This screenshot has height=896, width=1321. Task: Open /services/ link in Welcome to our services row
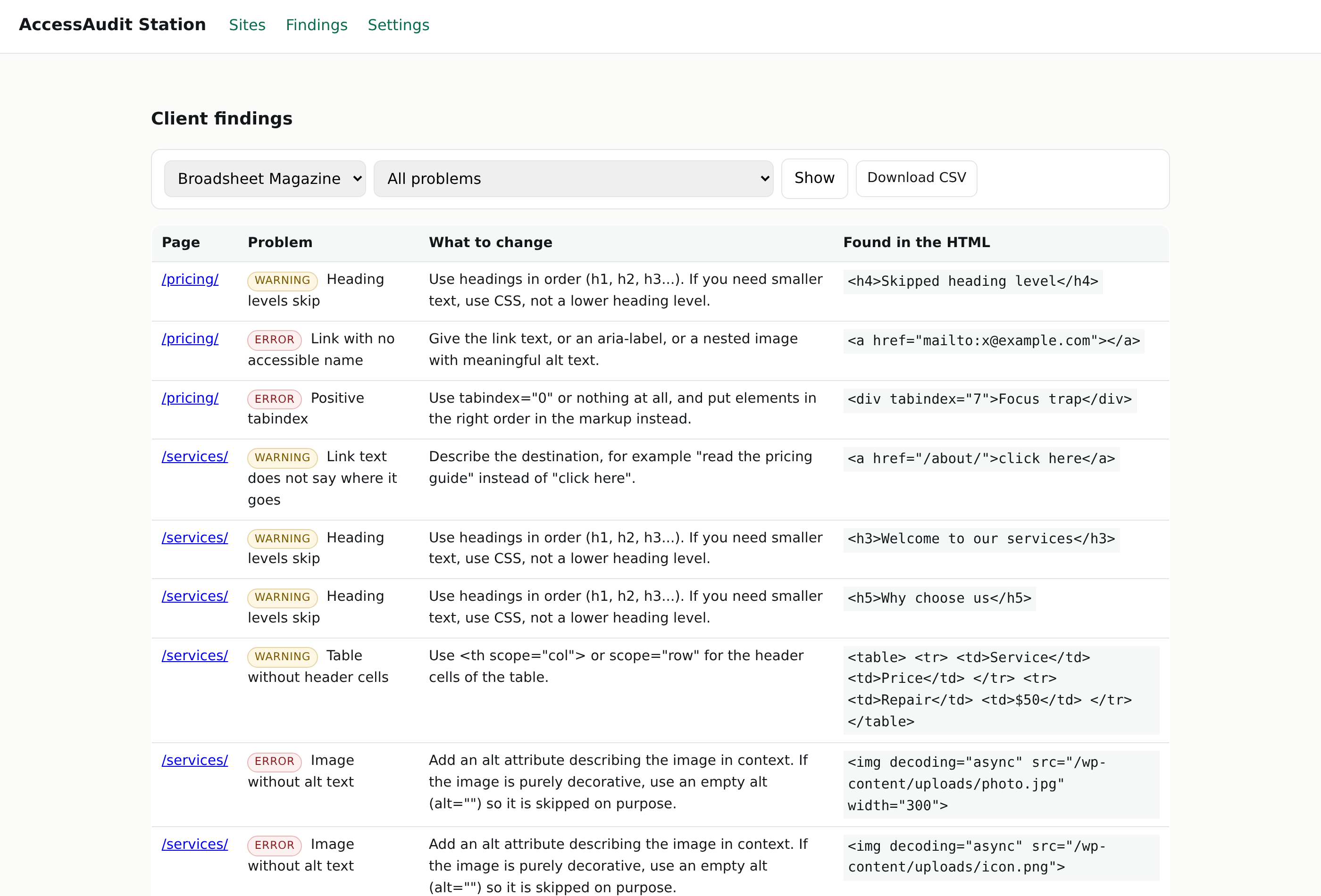(194, 538)
